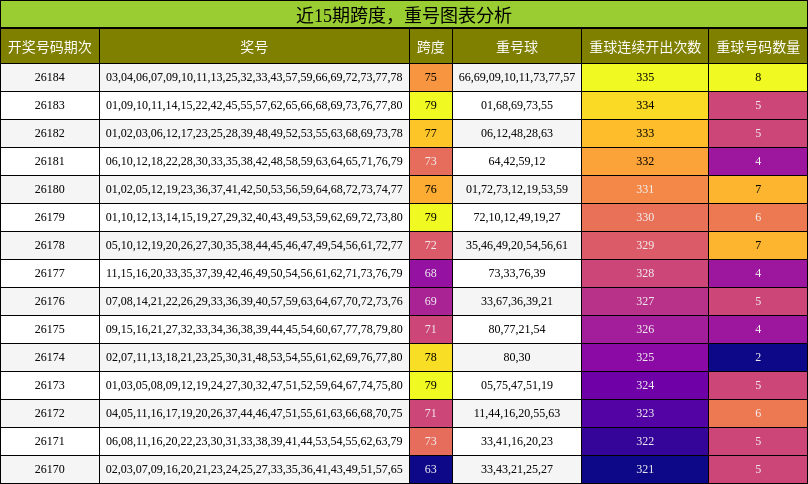Click span value 78 in row 26174

(431, 357)
